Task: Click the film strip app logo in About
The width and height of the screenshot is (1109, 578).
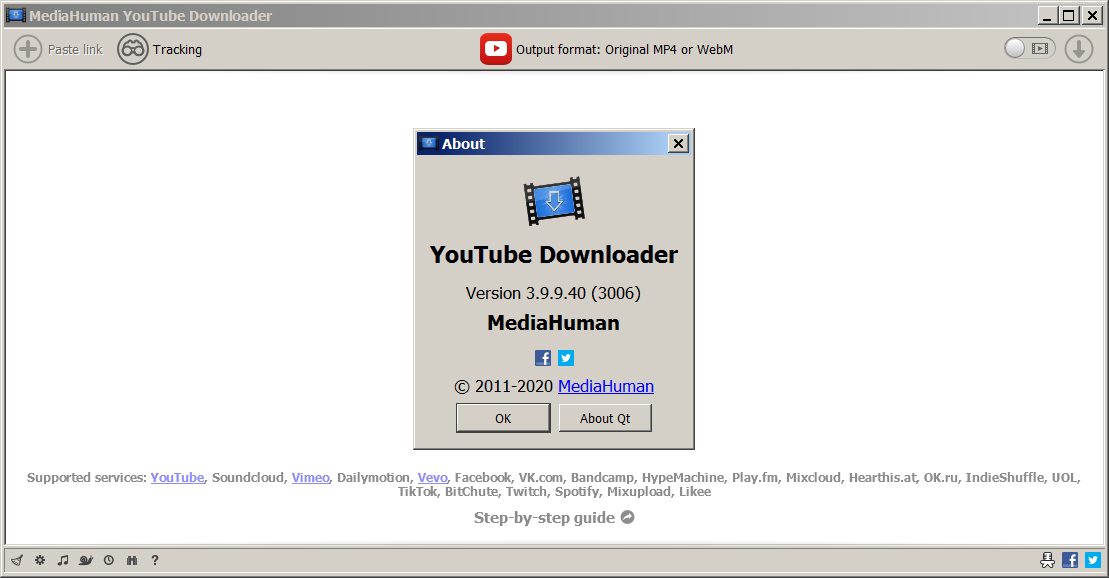Action: click(554, 201)
